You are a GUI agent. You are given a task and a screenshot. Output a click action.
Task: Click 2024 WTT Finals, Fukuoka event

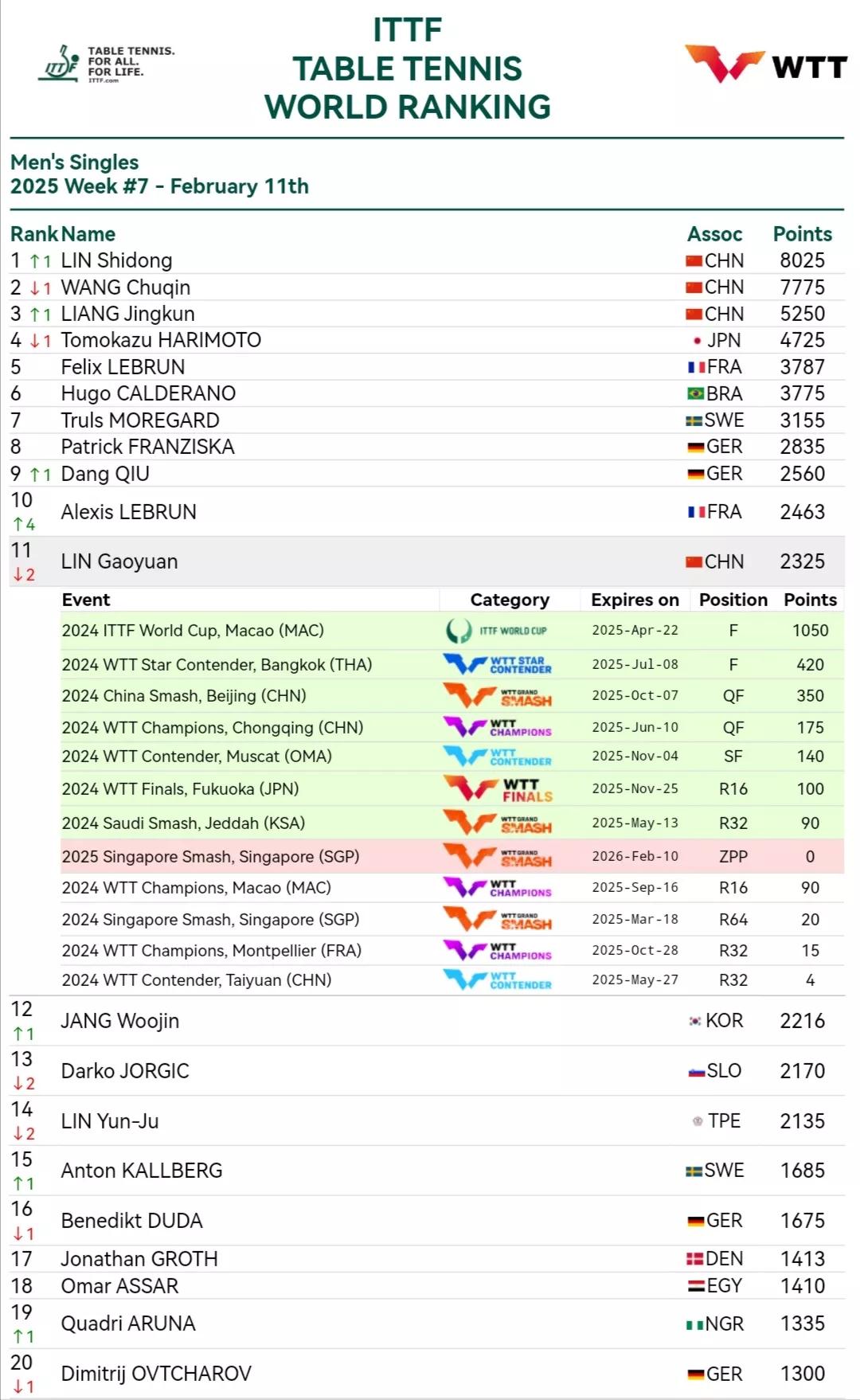click(180, 789)
